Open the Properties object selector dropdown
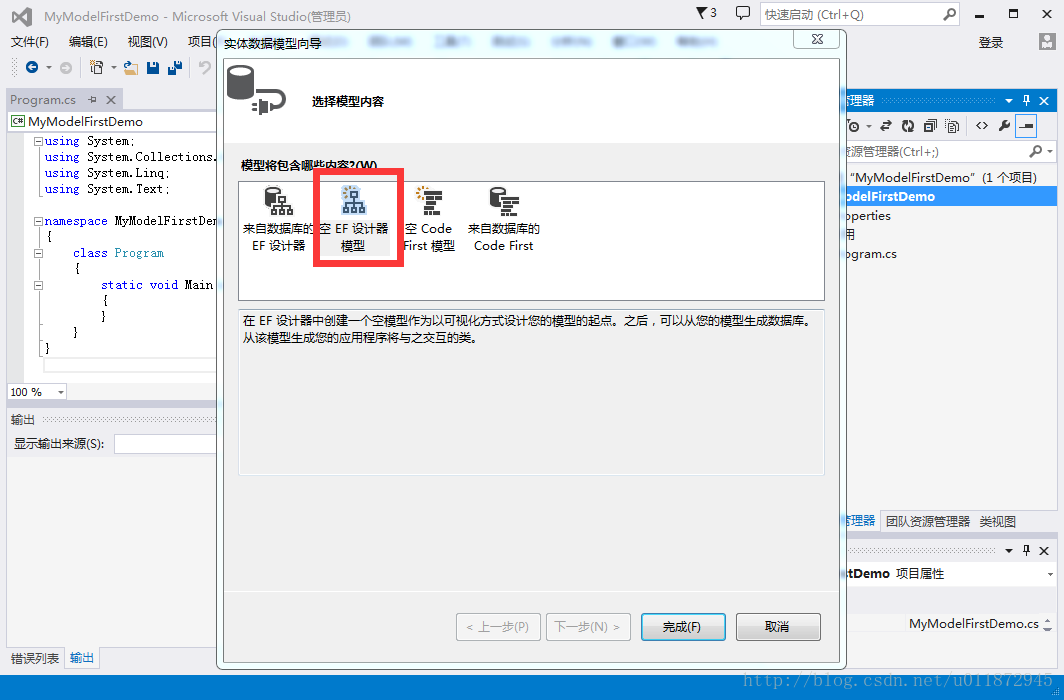The width and height of the screenshot is (1064, 700). pyautogui.click(x=1050, y=574)
